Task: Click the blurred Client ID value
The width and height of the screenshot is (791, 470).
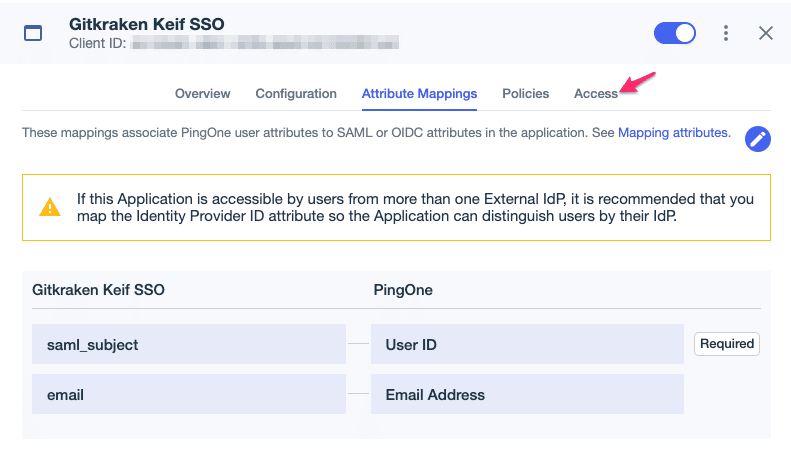Action: pos(265,43)
